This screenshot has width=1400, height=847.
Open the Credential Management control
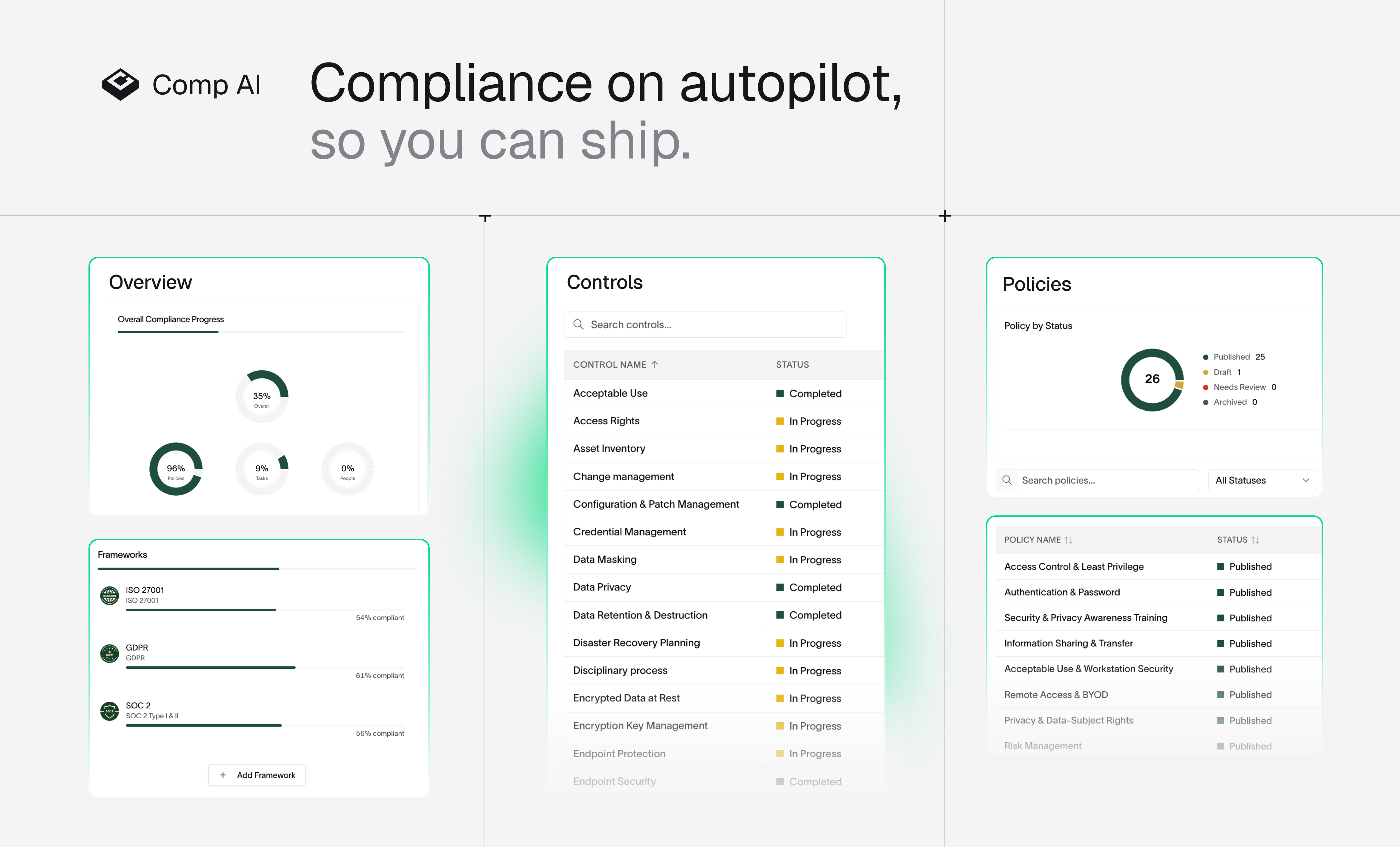[x=630, y=532]
